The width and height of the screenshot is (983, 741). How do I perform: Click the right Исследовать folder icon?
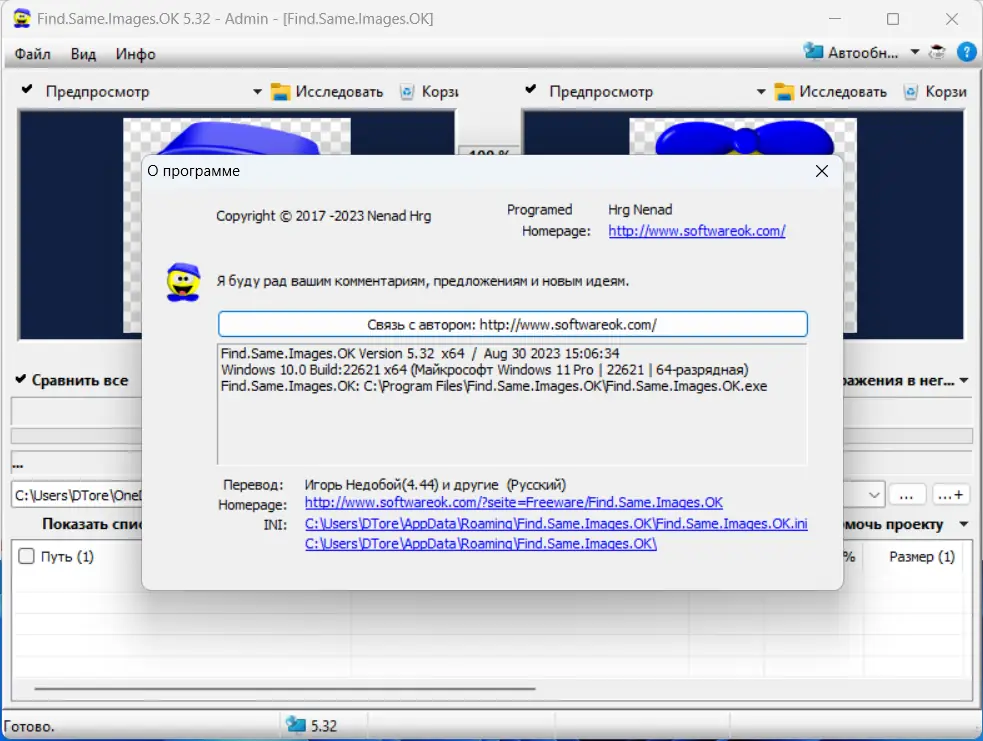pos(784,92)
